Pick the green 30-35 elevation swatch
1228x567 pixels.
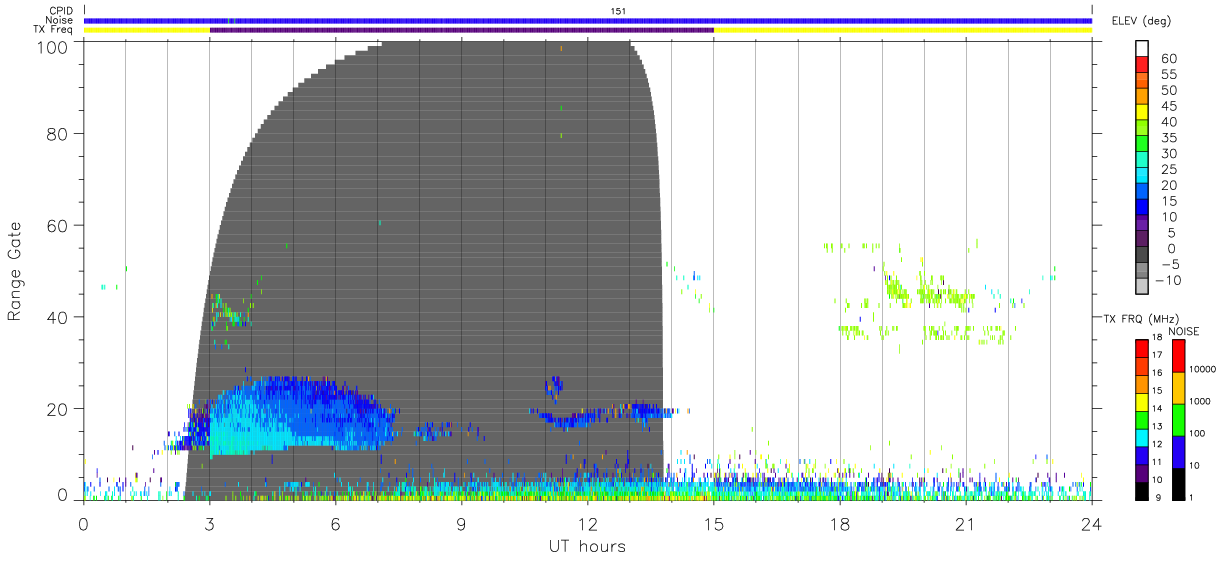click(1142, 145)
